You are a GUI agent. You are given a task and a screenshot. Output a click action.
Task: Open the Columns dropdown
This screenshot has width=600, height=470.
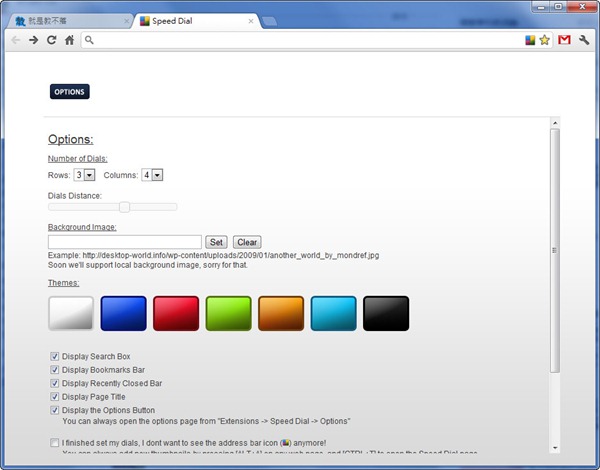click(x=152, y=175)
